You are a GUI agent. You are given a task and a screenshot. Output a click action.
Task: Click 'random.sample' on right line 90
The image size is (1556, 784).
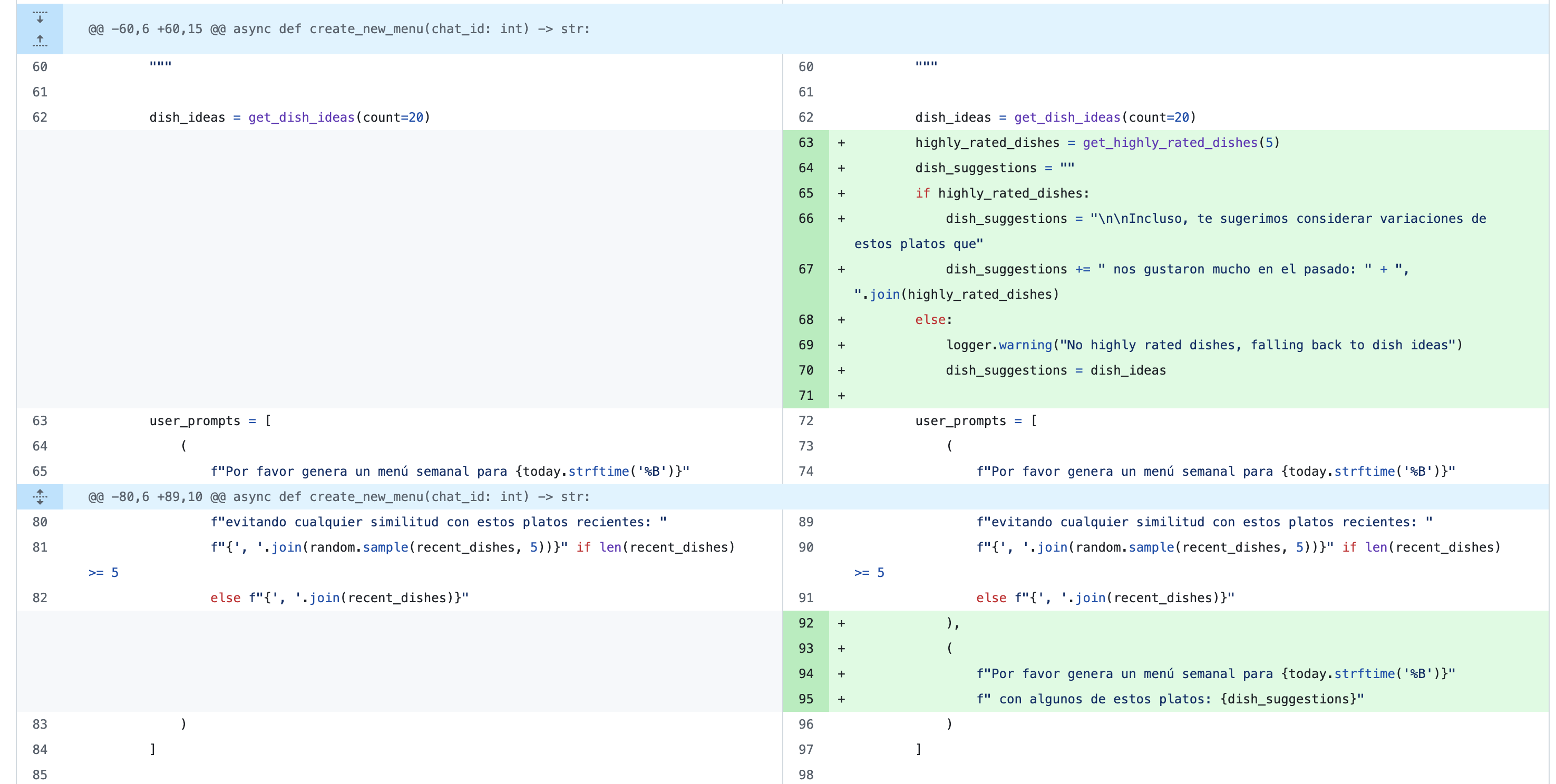1125,547
